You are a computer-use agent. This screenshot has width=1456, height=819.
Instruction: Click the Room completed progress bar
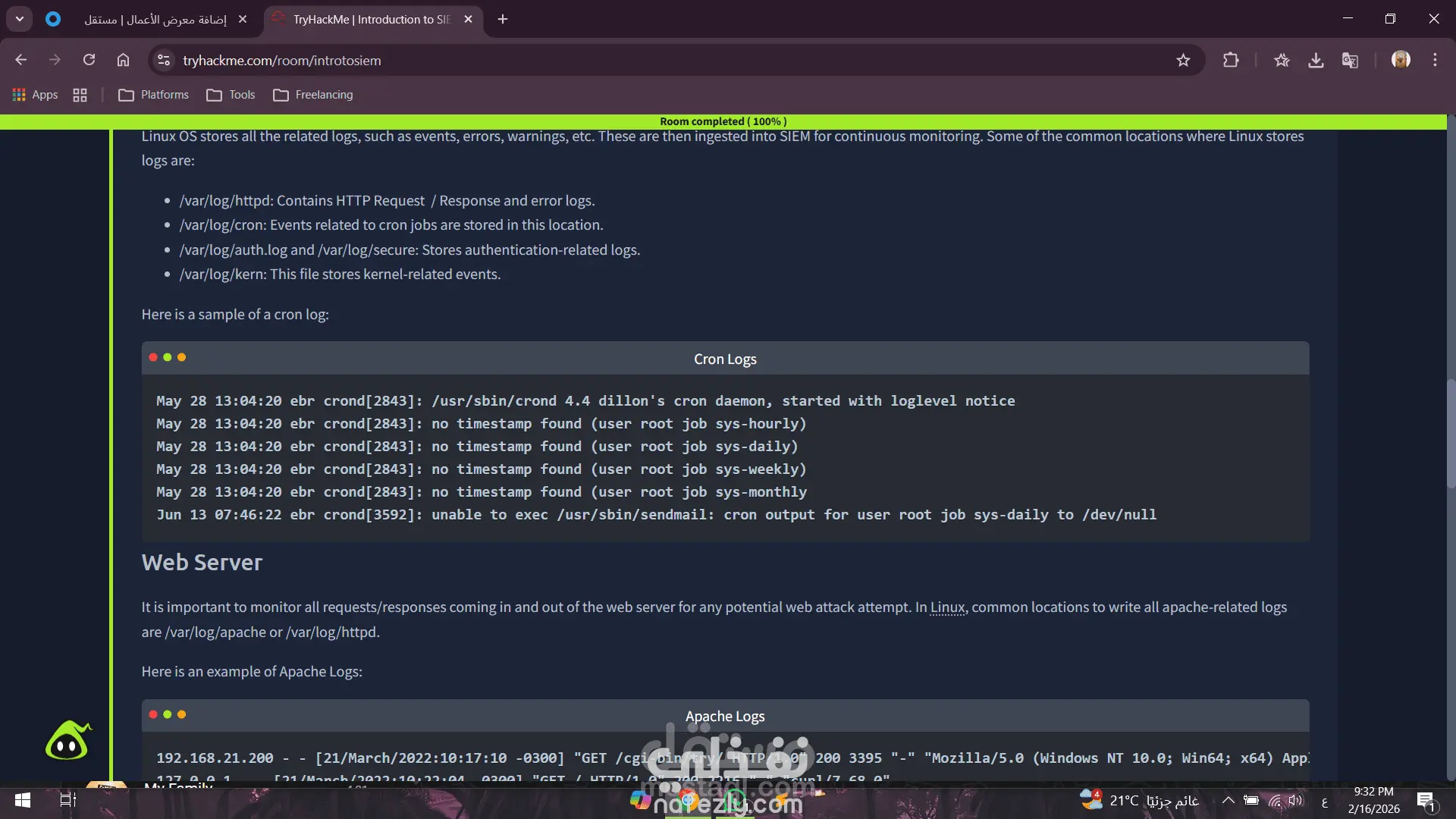tap(723, 121)
